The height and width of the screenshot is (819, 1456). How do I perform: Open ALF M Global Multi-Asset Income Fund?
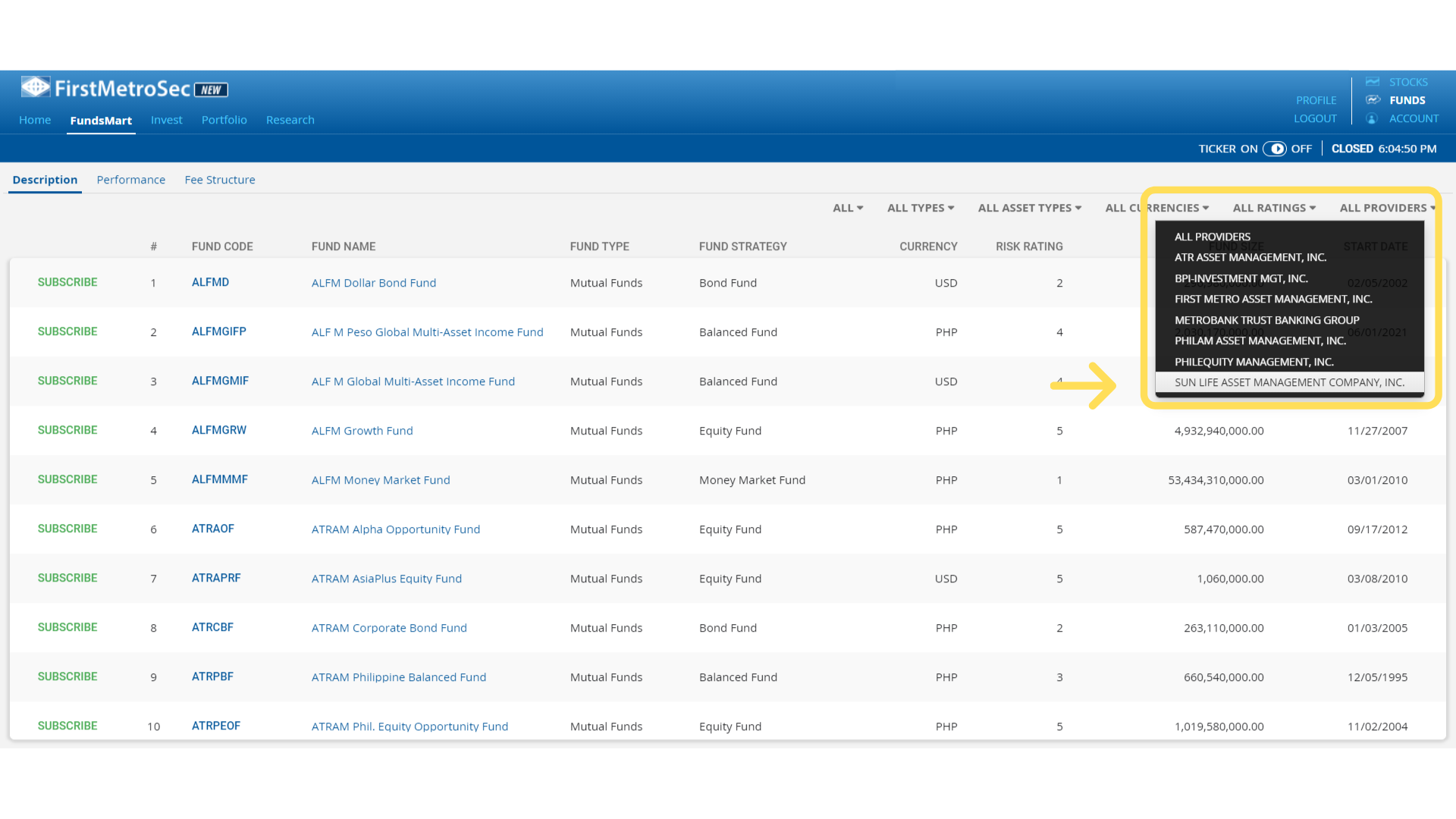tap(413, 381)
